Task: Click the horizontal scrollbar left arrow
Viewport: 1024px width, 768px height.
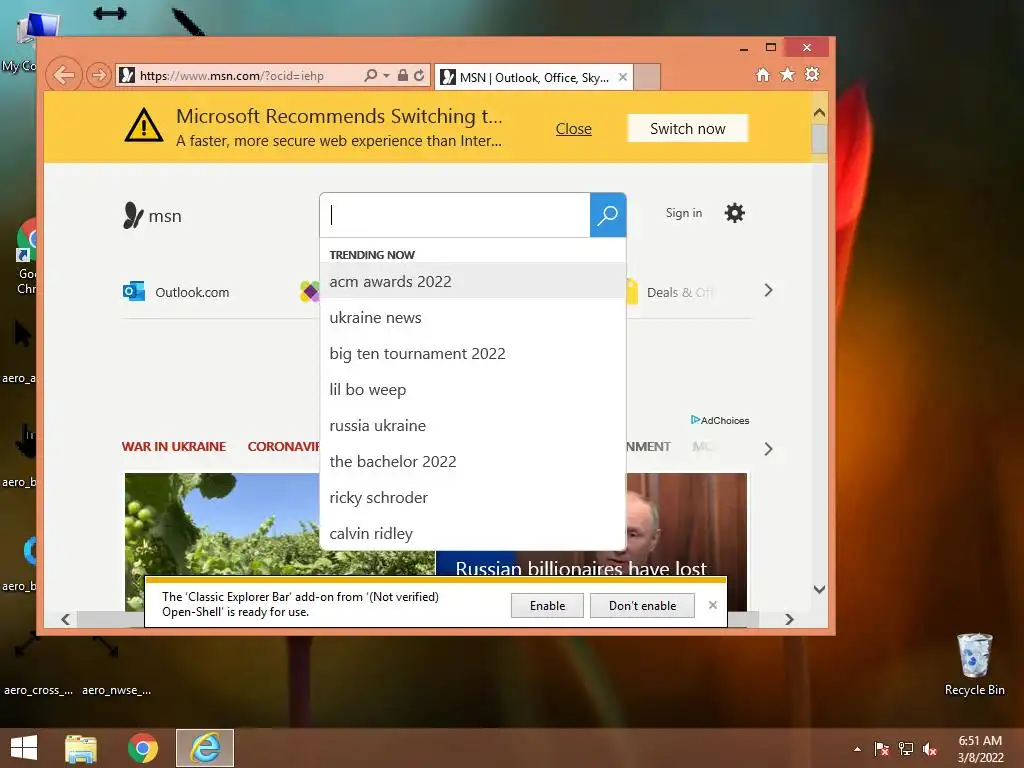Action: coord(65,619)
